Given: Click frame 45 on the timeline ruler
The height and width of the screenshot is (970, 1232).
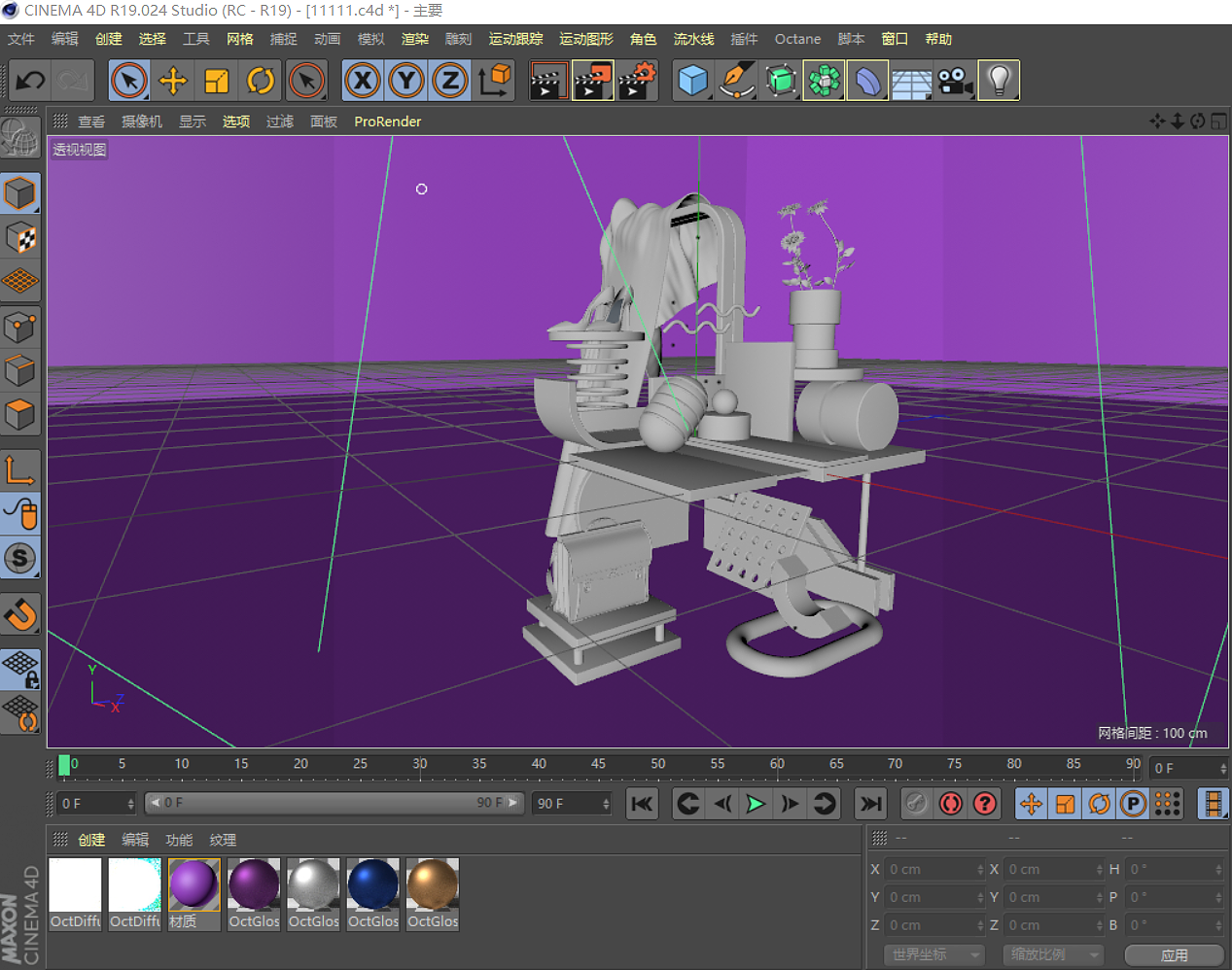Looking at the screenshot, I should pyautogui.click(x=598, y=766).
